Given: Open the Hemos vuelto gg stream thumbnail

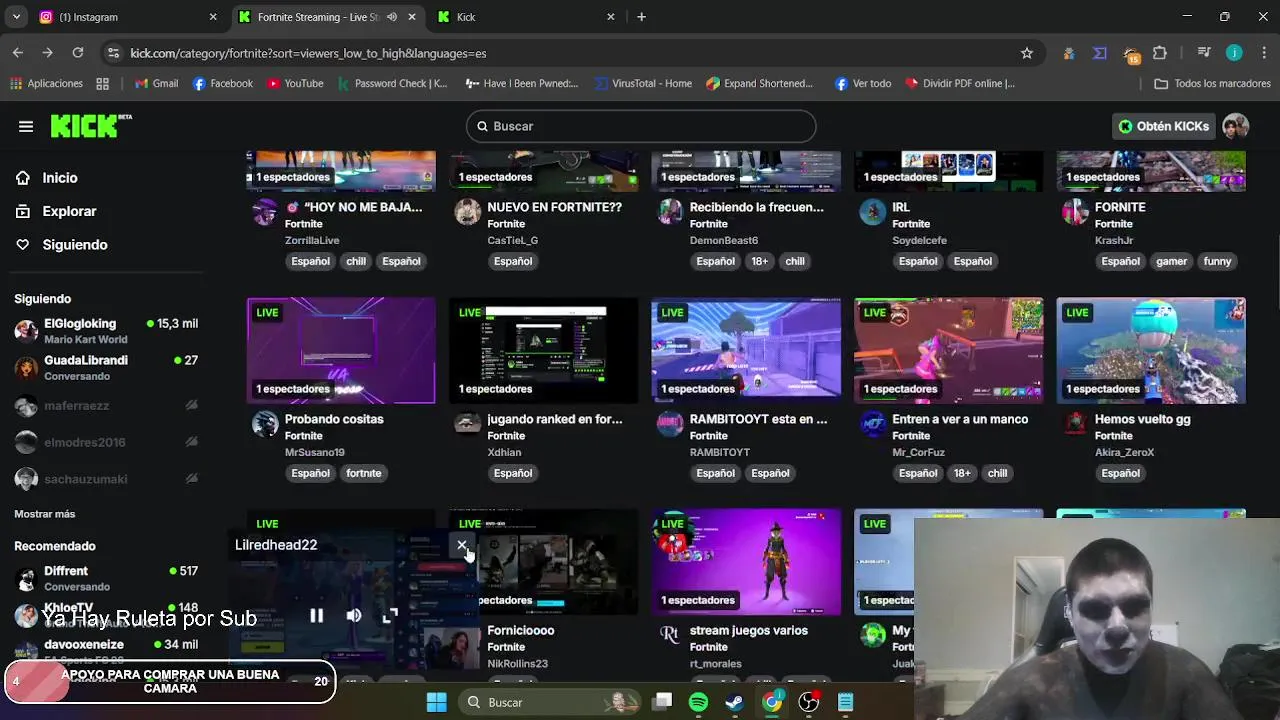Looking at the screenshot, I should pos(1151,350).
